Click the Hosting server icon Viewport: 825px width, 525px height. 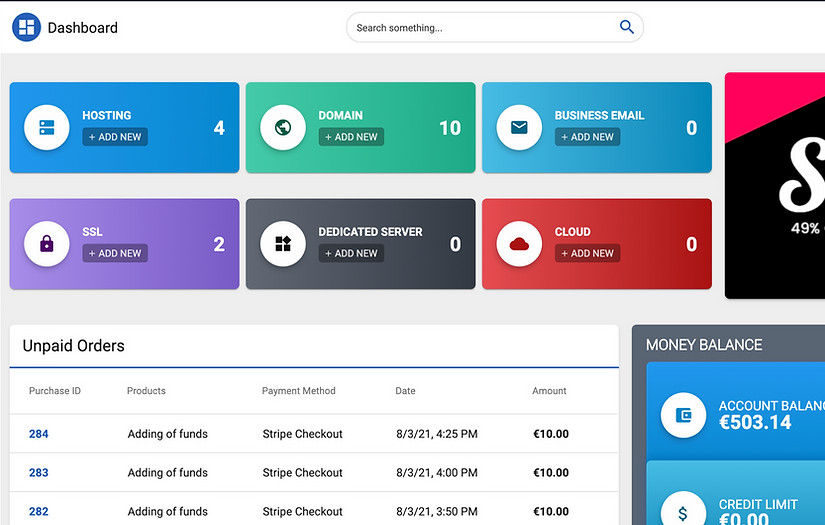47,127
